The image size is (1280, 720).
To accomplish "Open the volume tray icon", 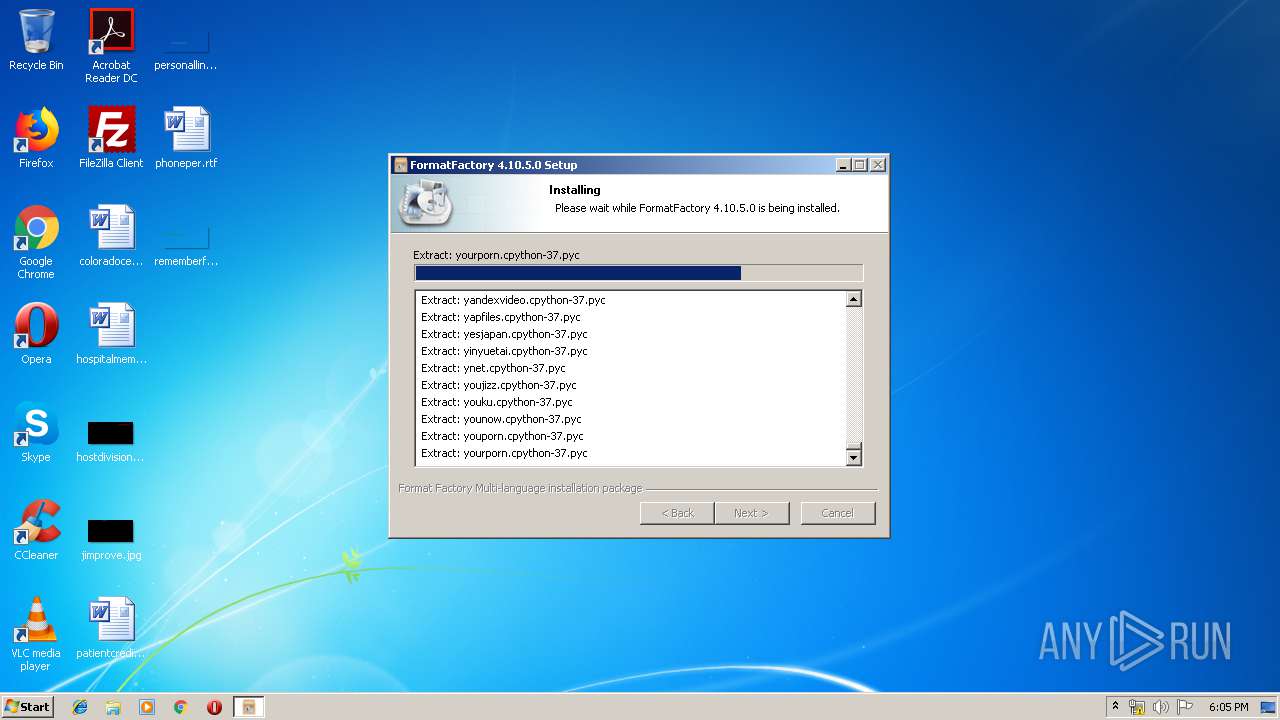I will click(1161, 707).
